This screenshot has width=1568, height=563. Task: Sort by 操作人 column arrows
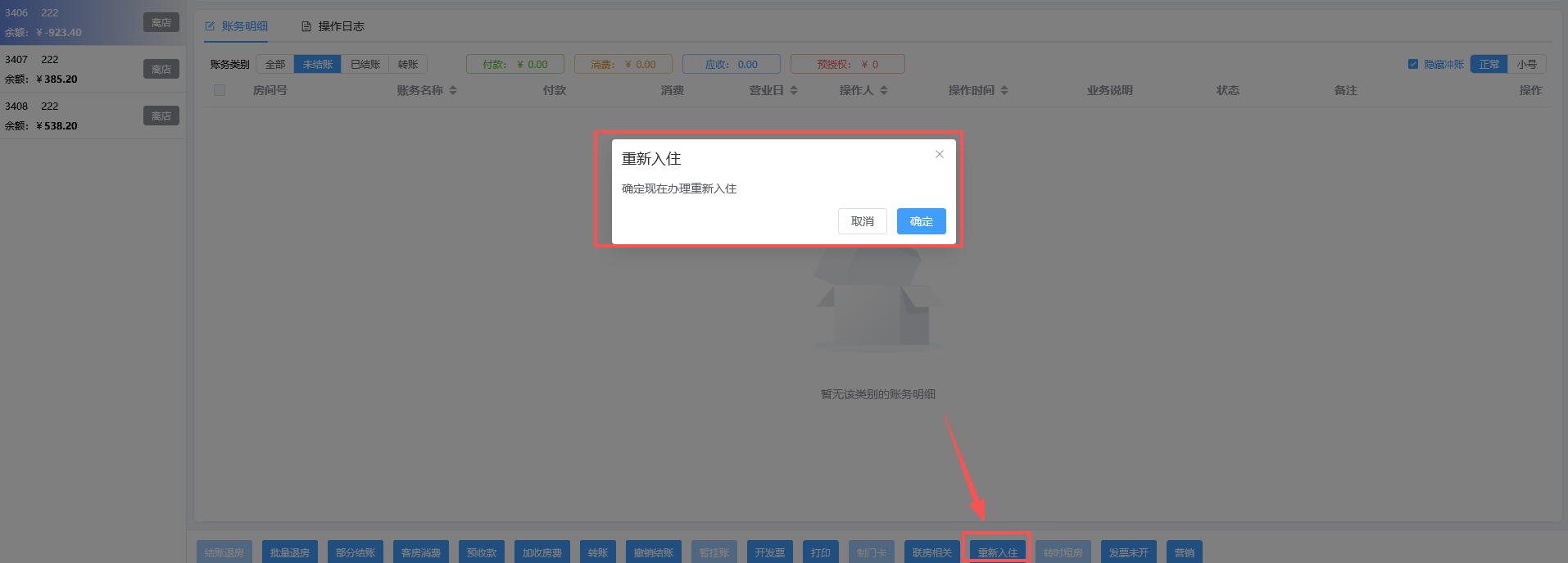click(884, 90)
